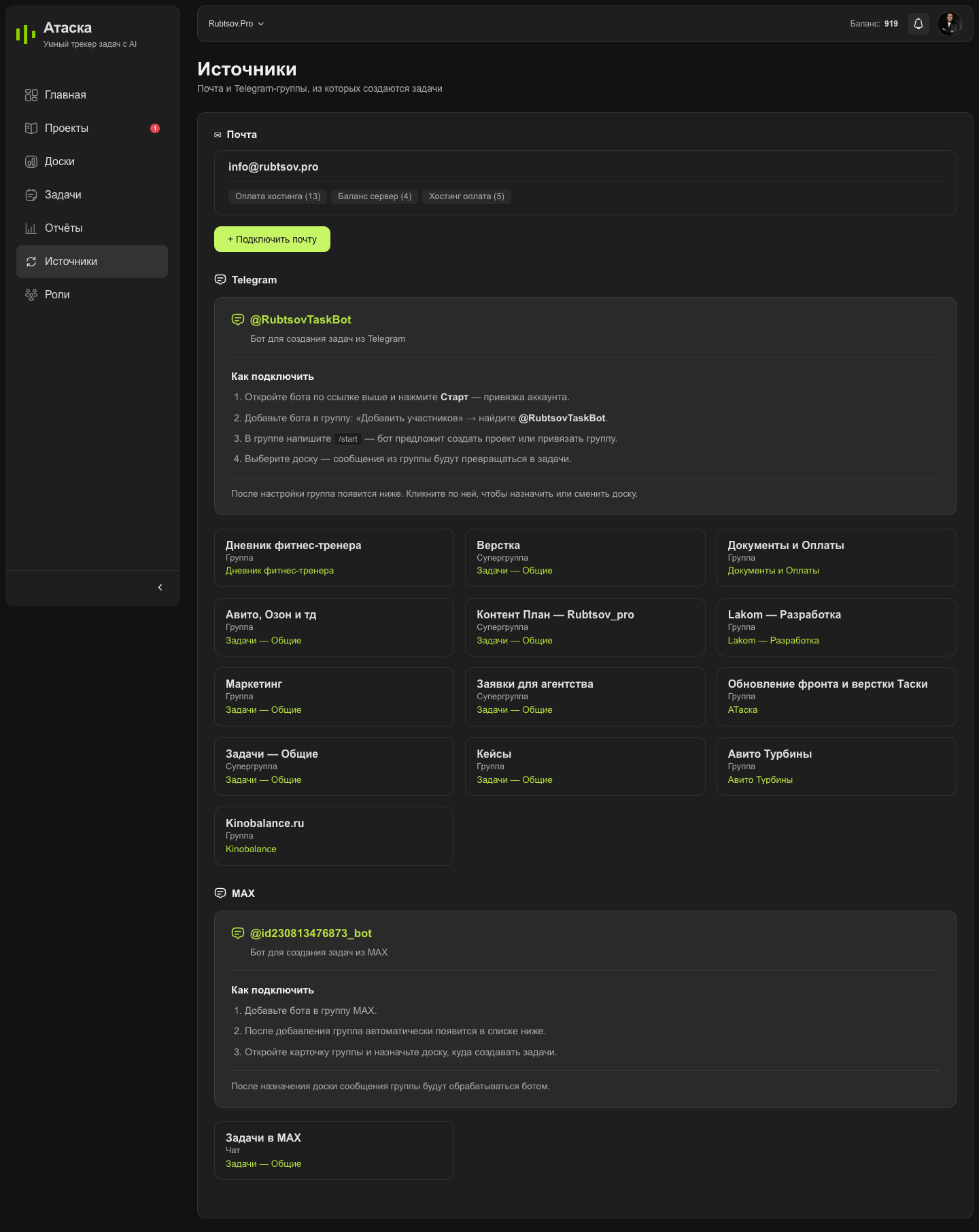Click the Подключить почту button

pos(272,239)
